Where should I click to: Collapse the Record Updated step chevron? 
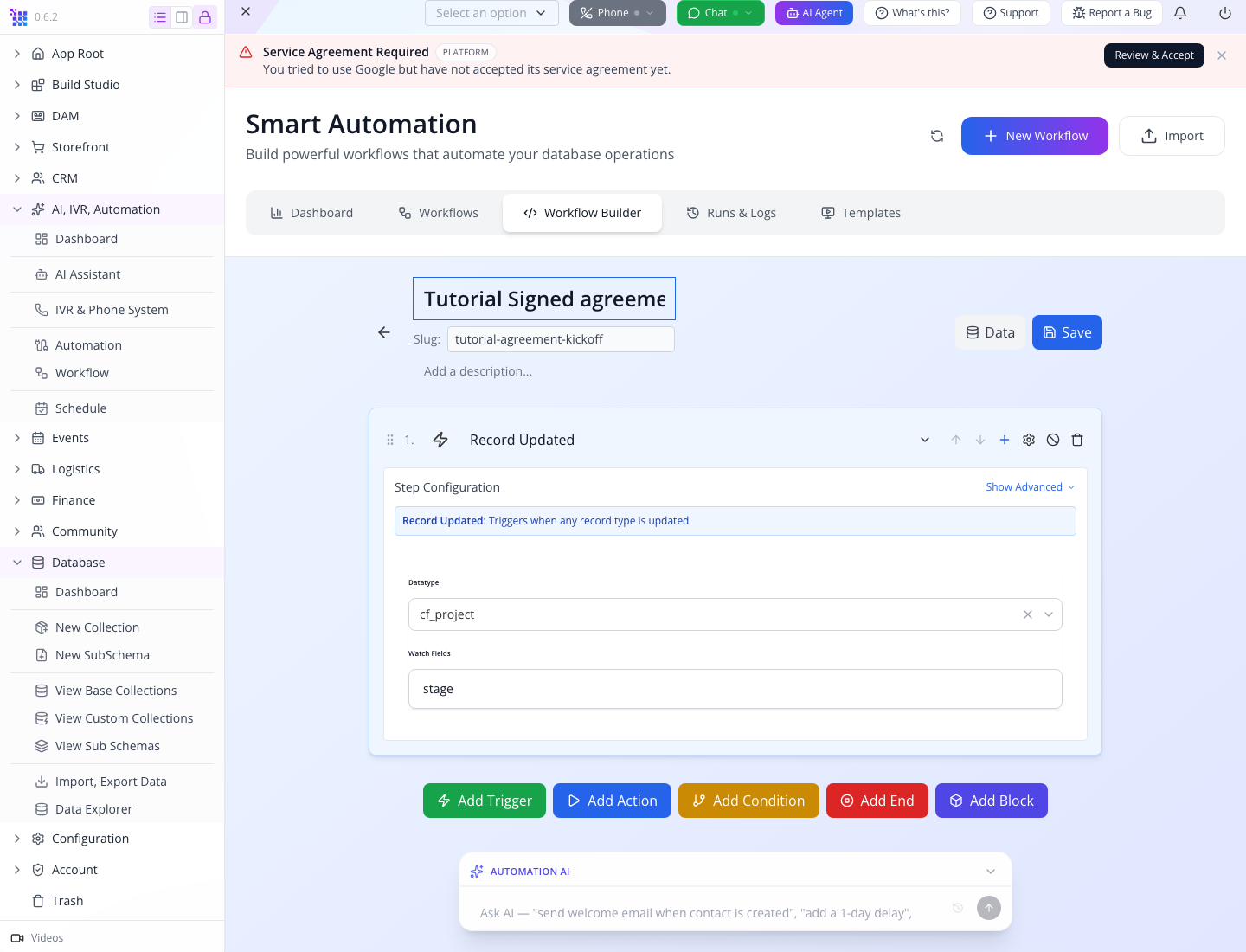coord(925,440)
